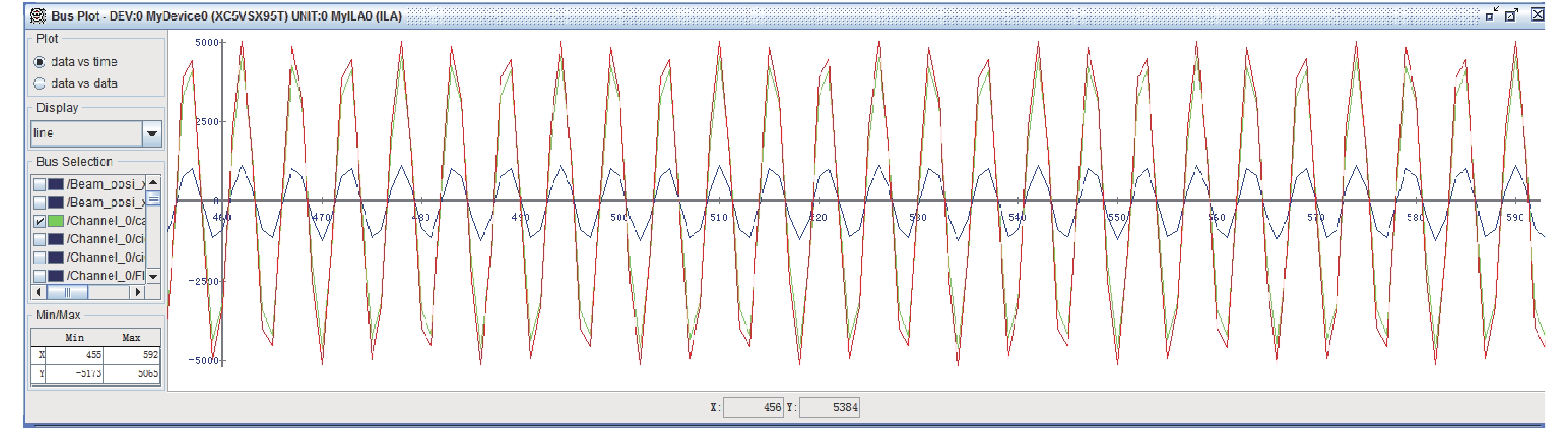Click the 2500 label on Y axis
Viewport: 1568px width, 430px height.
click(208, 122)
